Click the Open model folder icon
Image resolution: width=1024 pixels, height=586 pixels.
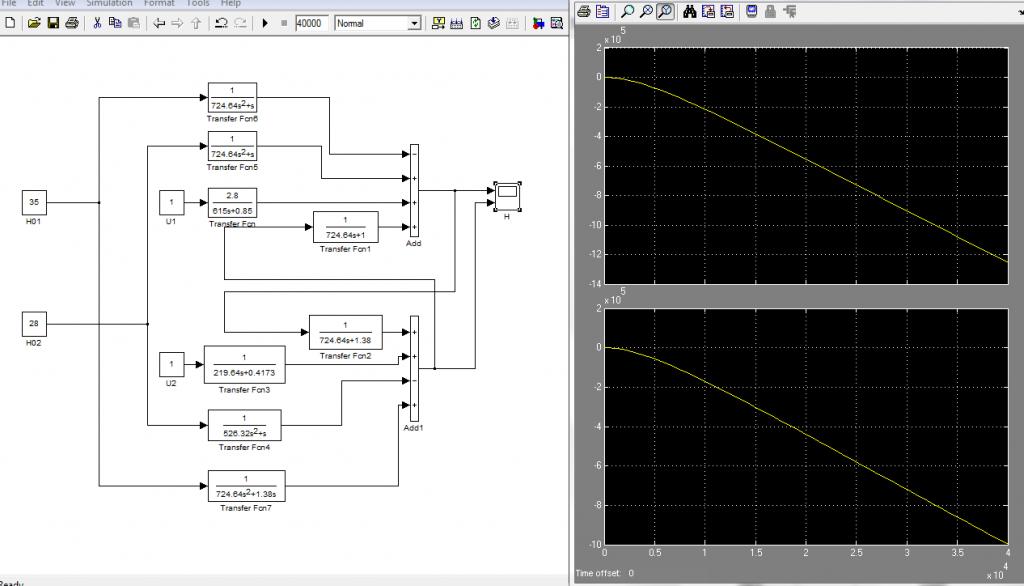click(x=34, y=23)
